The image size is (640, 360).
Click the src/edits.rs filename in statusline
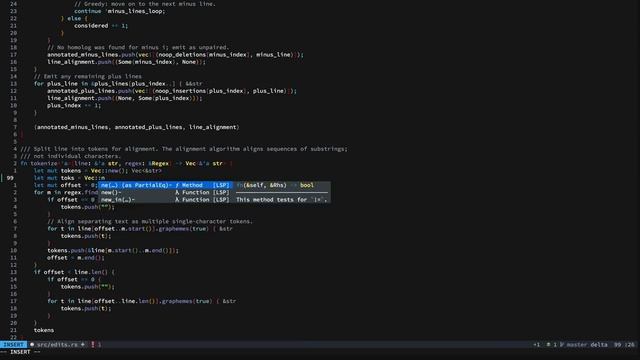pyautogui.click(x=57, y=345)
